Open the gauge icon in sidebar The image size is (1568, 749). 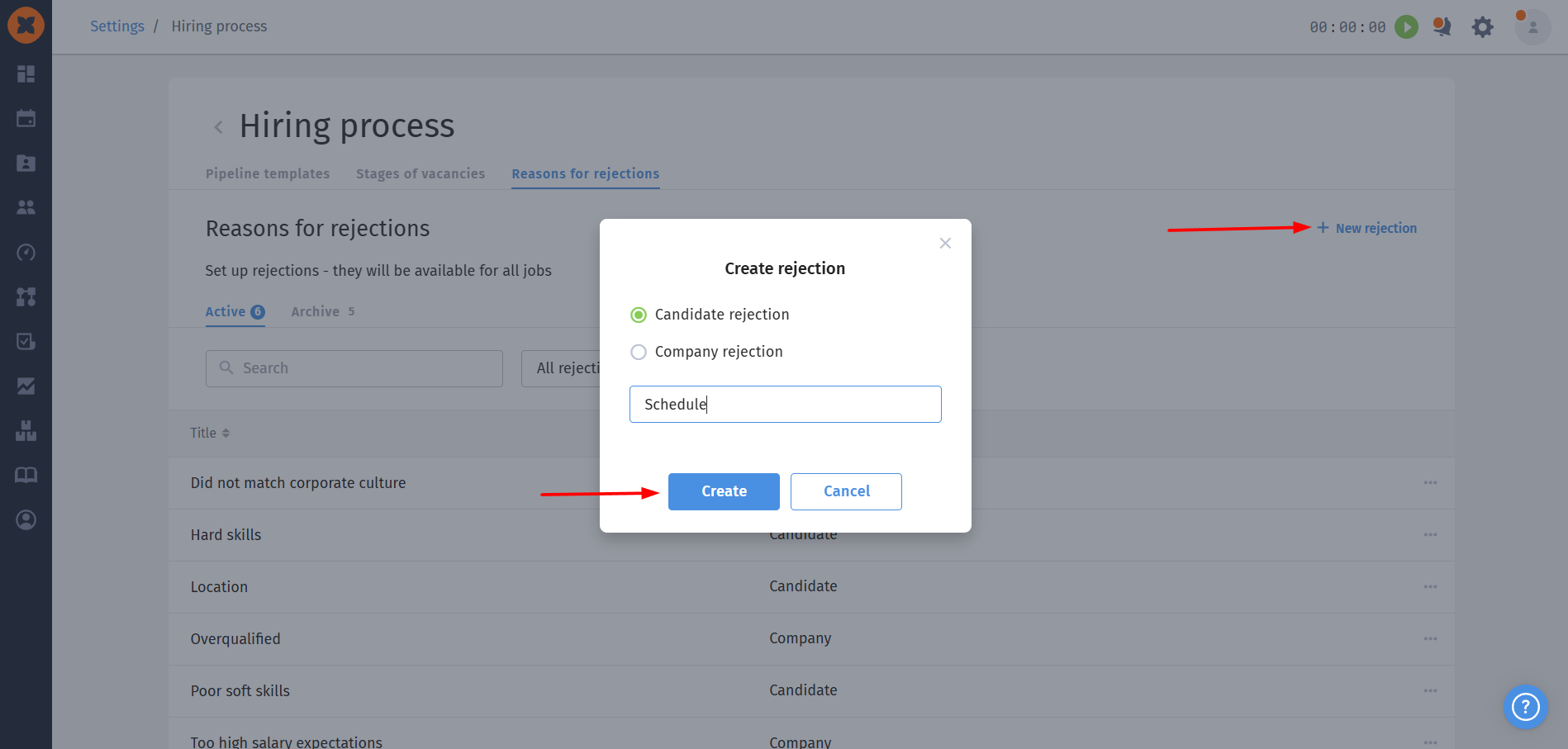coord(26,252)
